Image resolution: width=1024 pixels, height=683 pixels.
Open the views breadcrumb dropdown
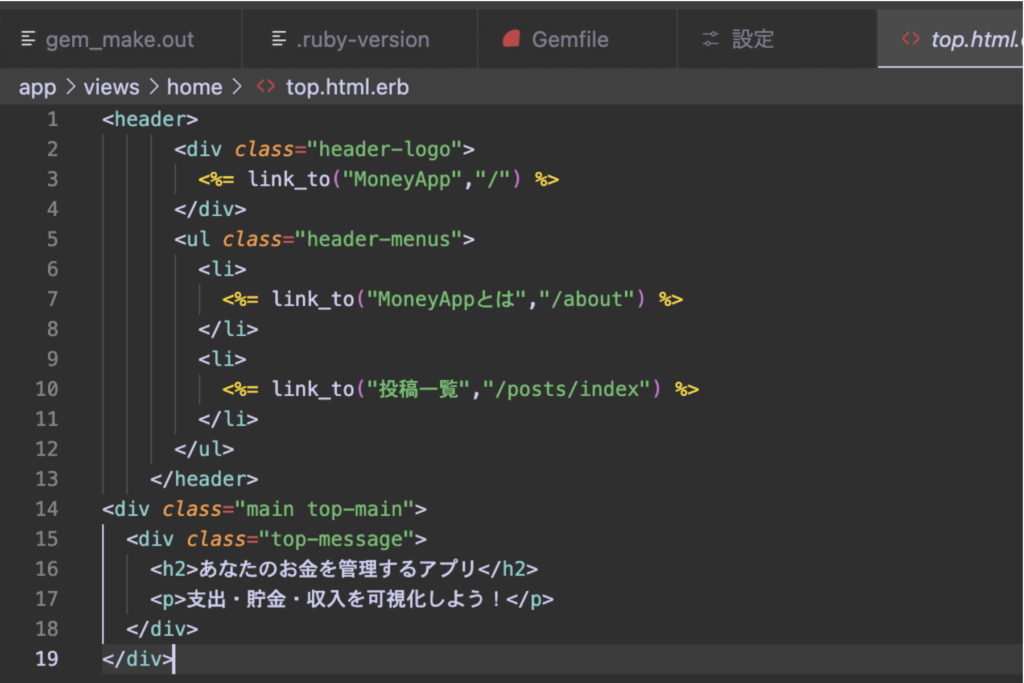[111, 87]
